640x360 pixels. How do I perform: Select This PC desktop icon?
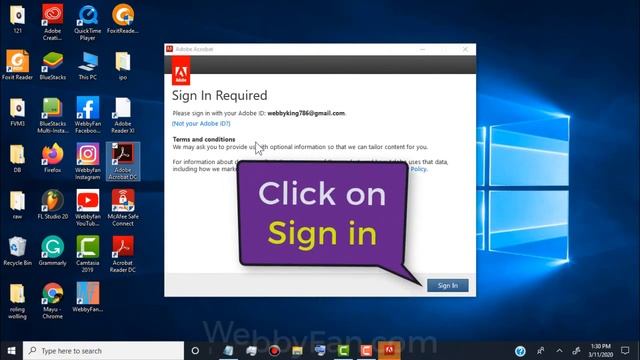(x=87, y=65)
